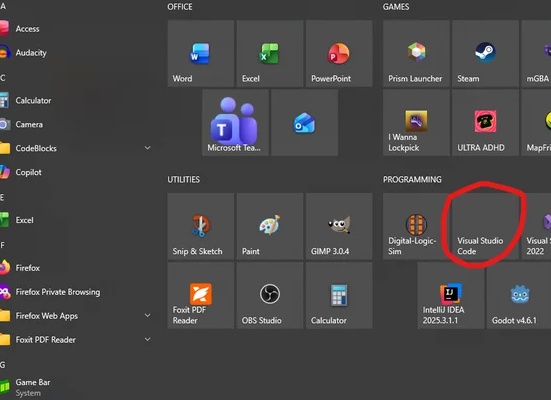Launch Firefox Private Browsing from list
The width and height of the screenshot is (551, 400).
76,292
